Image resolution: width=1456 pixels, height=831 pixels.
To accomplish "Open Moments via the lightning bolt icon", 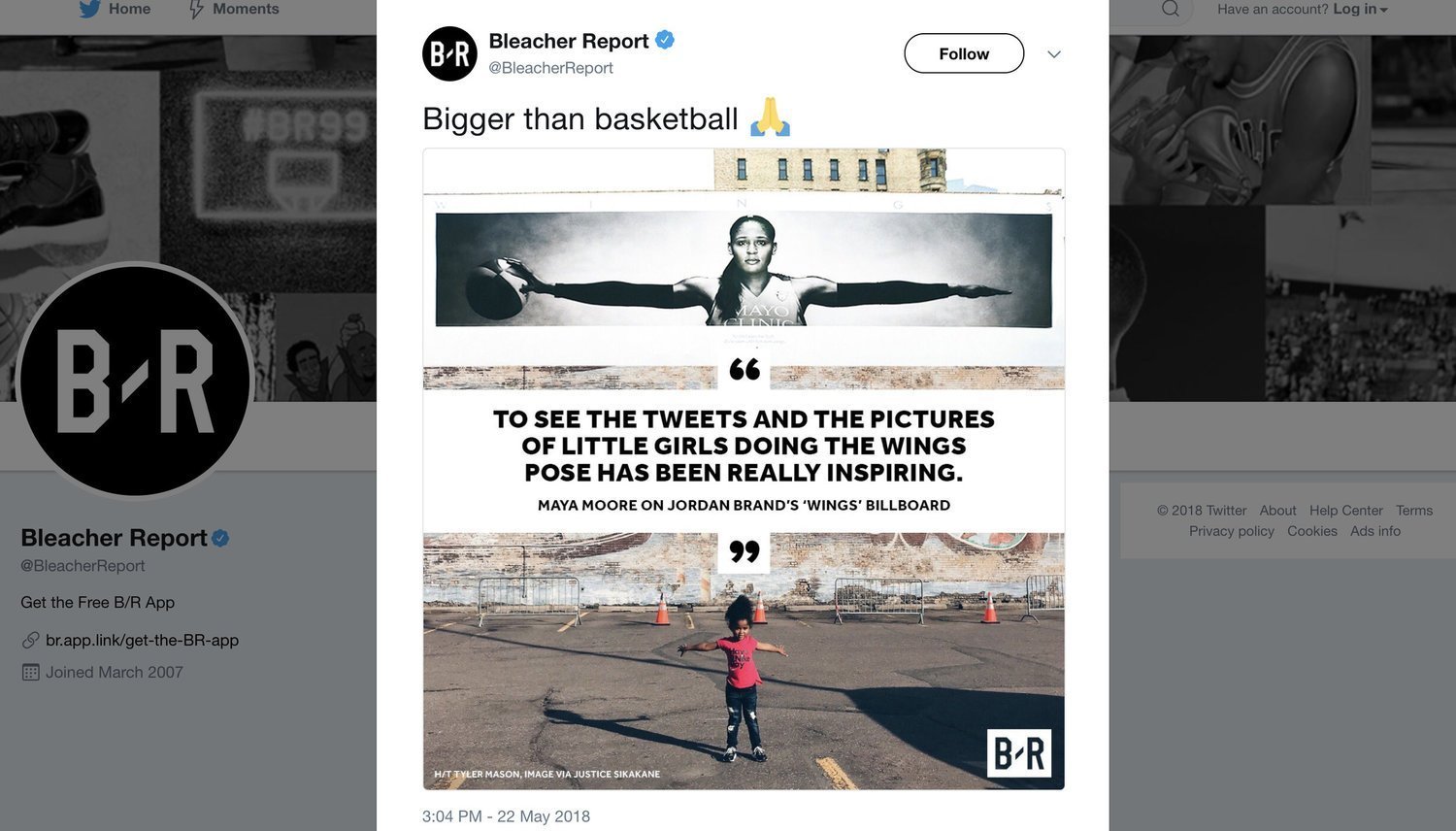I will coord(196,9).
